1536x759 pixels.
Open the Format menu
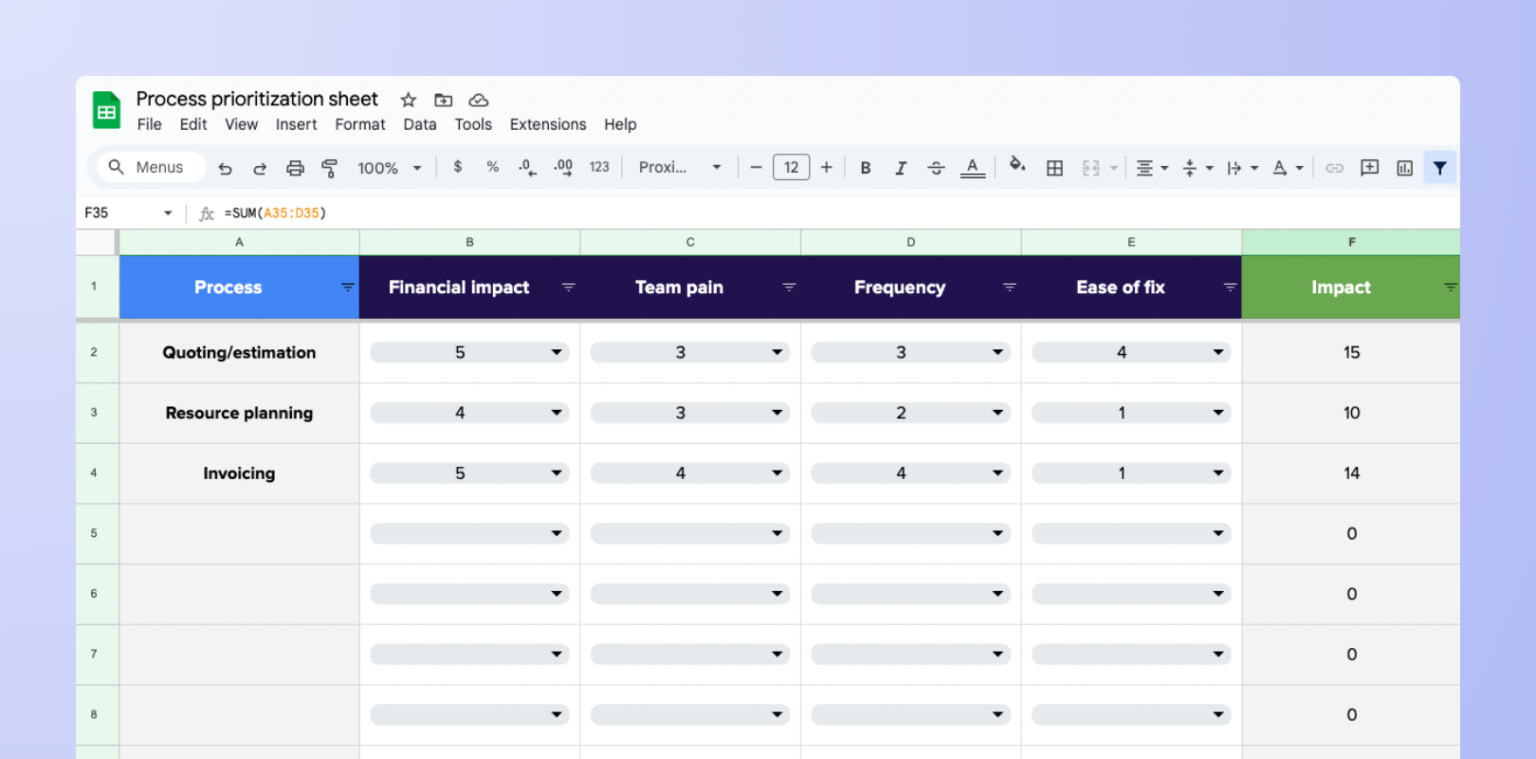360,125
